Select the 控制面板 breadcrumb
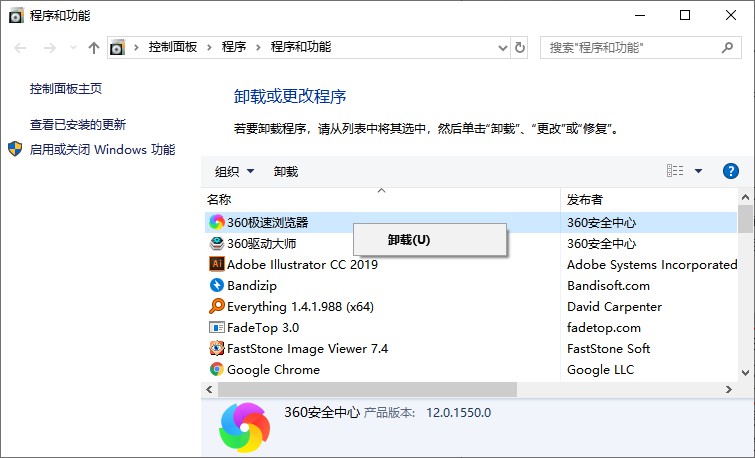This screenshot has height=458, width=755. tap(173, 47)
